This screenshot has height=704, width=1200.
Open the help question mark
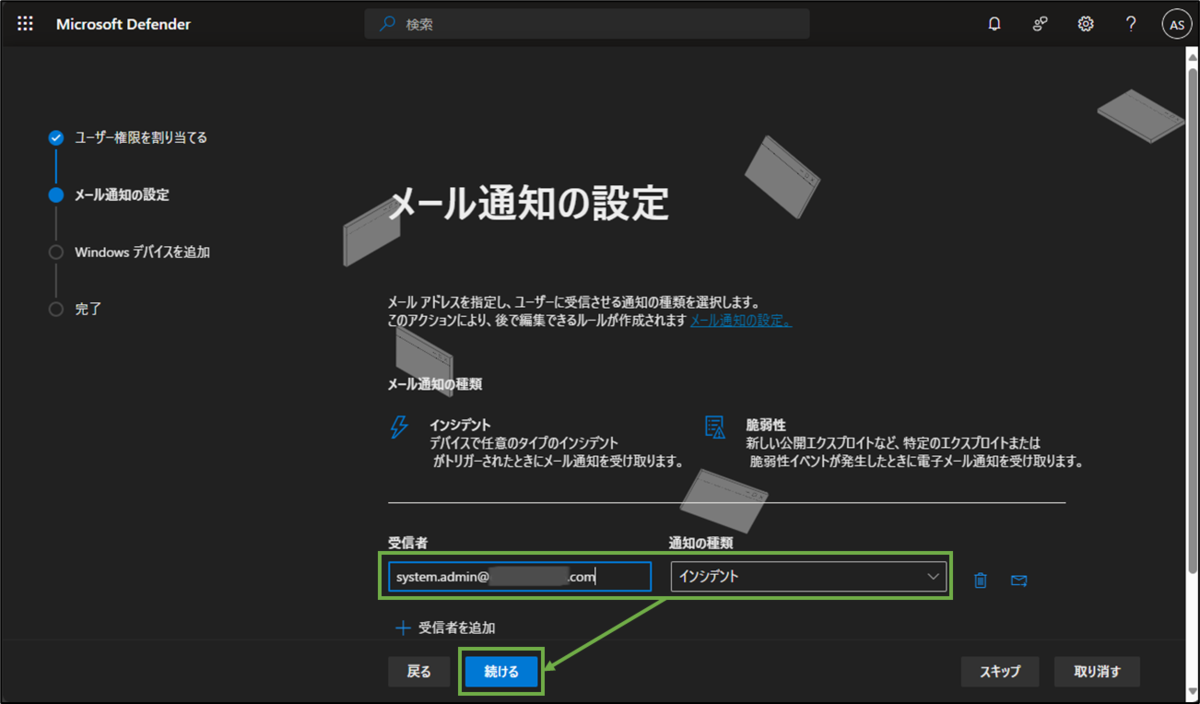pyautogui.click(x=1131, y=24)
